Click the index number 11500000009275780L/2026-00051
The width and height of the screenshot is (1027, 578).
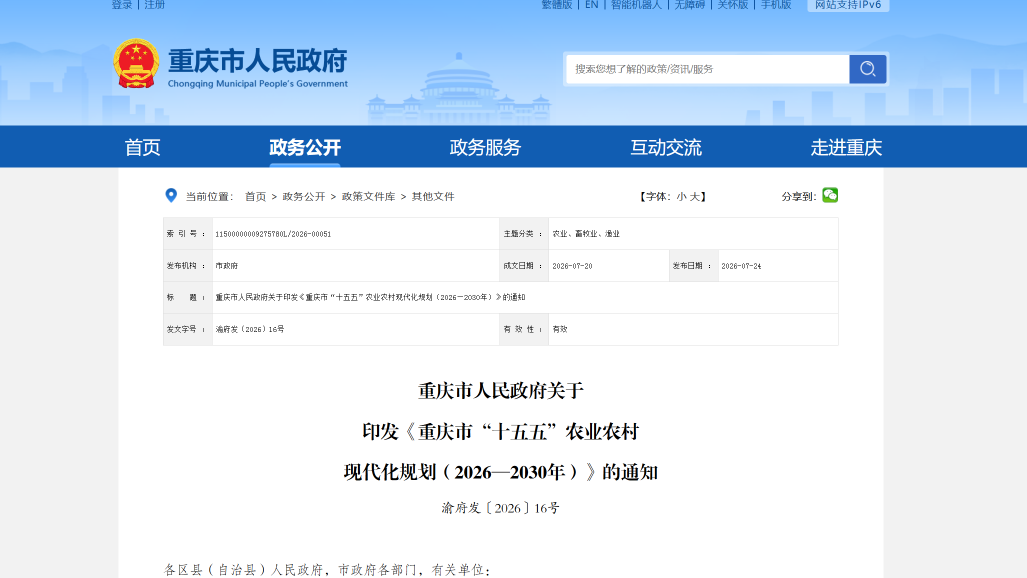tap(273, 234)
